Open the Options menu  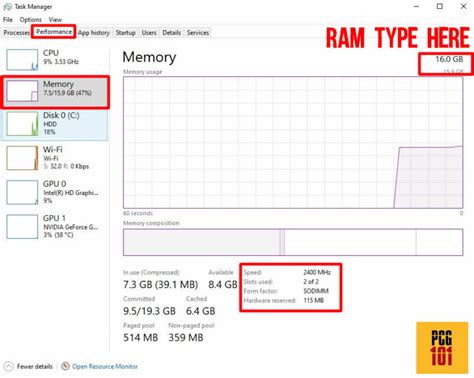point(31,20)
